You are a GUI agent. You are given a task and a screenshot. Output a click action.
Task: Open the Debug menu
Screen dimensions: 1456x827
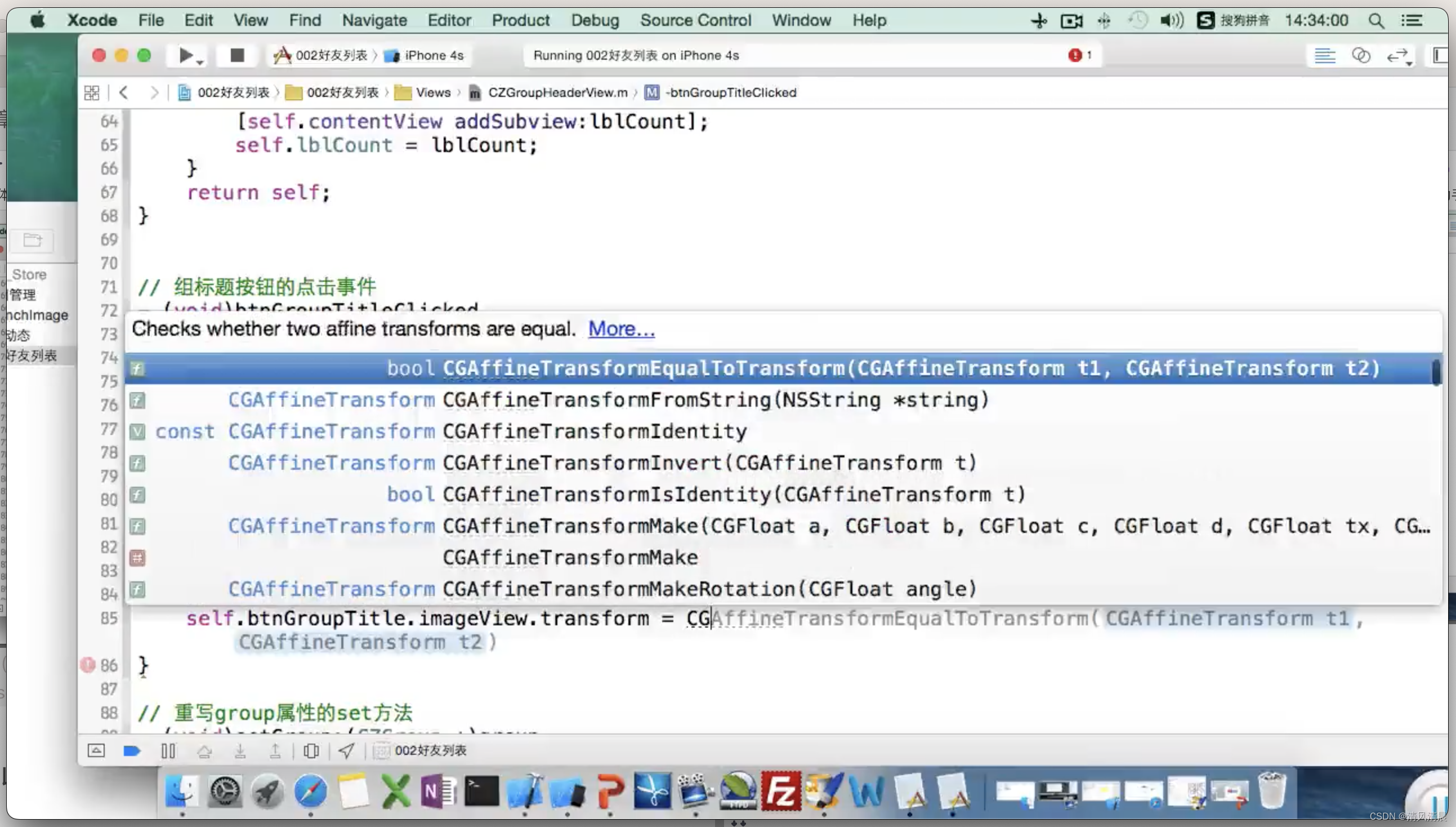click(x=595, y=20)
